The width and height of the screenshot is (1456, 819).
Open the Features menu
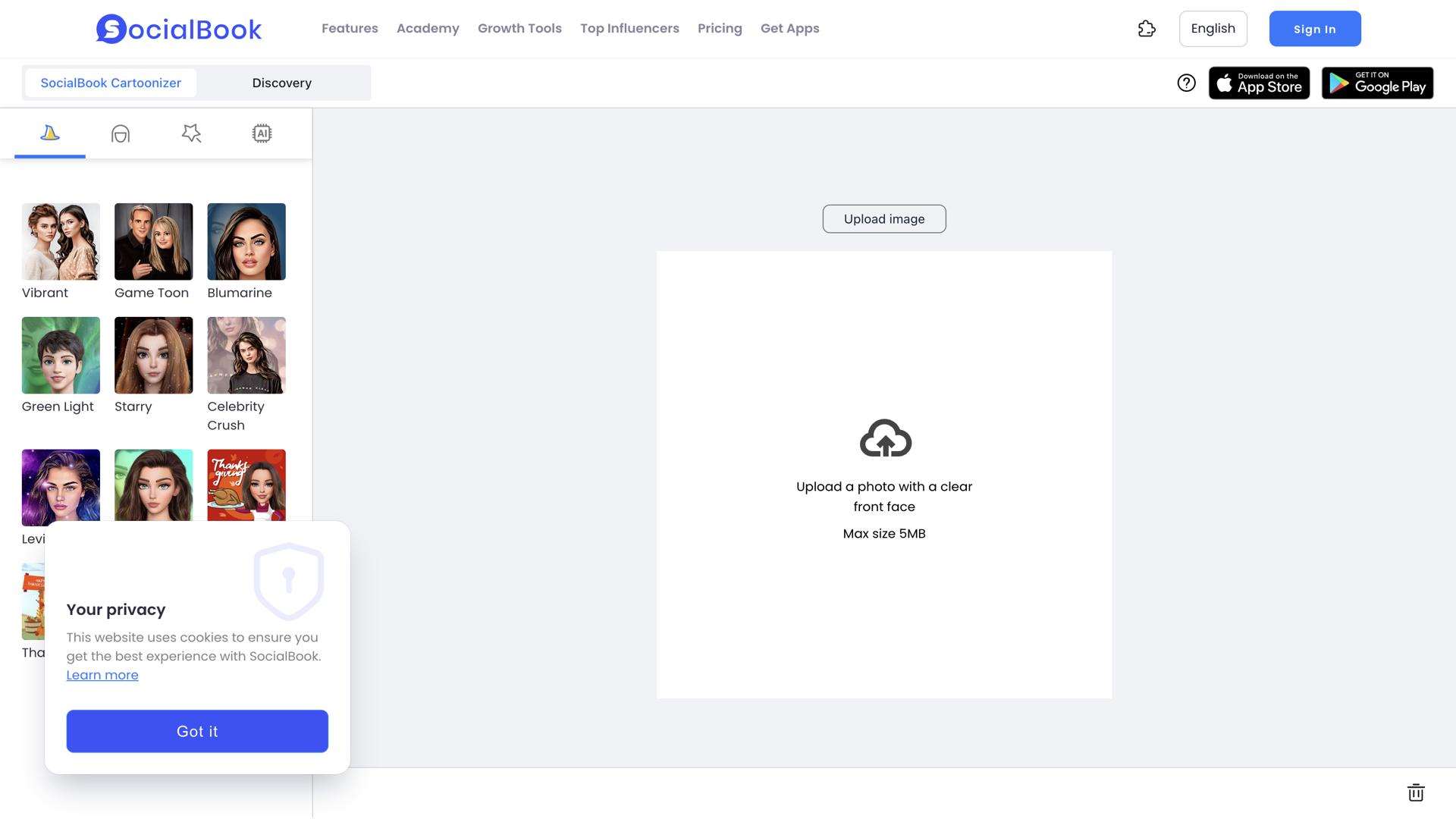click(350, 29)
